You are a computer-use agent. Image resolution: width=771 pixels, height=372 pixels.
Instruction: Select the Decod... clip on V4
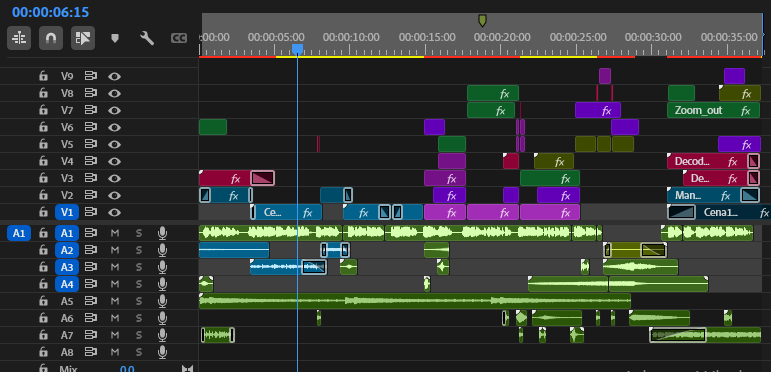(713, 161)
